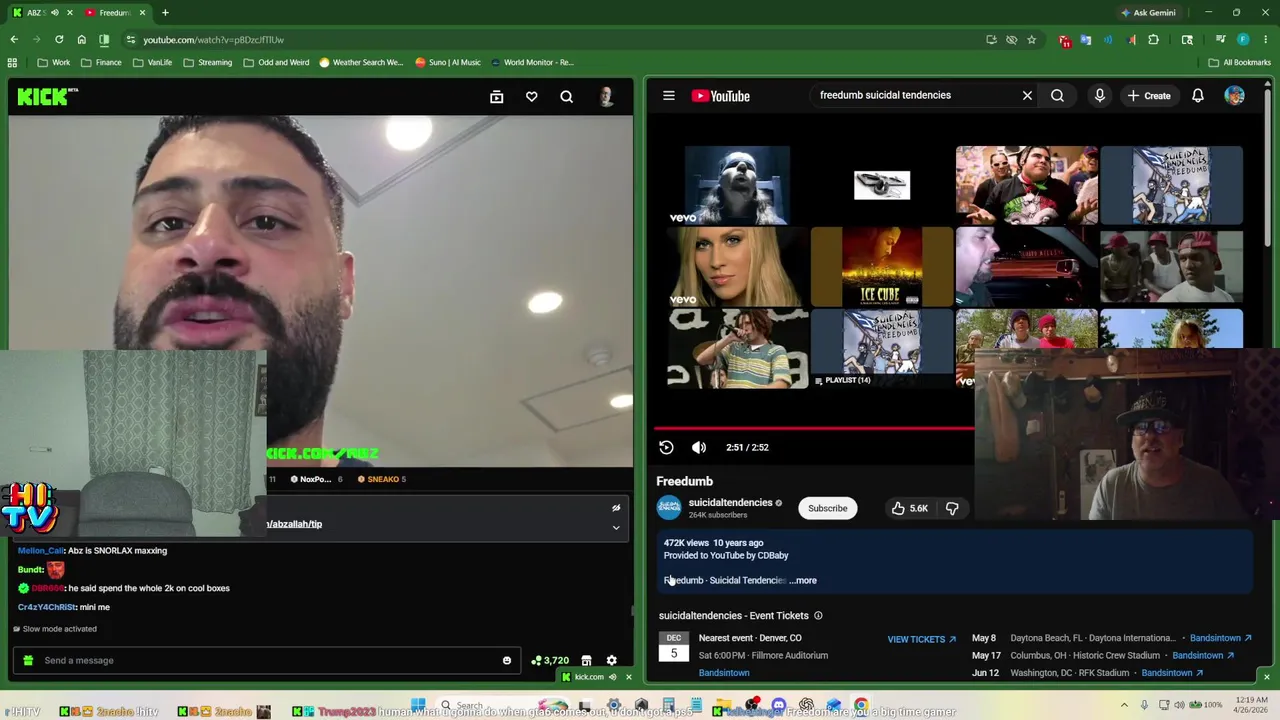Screen dimensions: 1280x720
Task: Open Kick search magnifier icon
Action: [x=567, y=97]
